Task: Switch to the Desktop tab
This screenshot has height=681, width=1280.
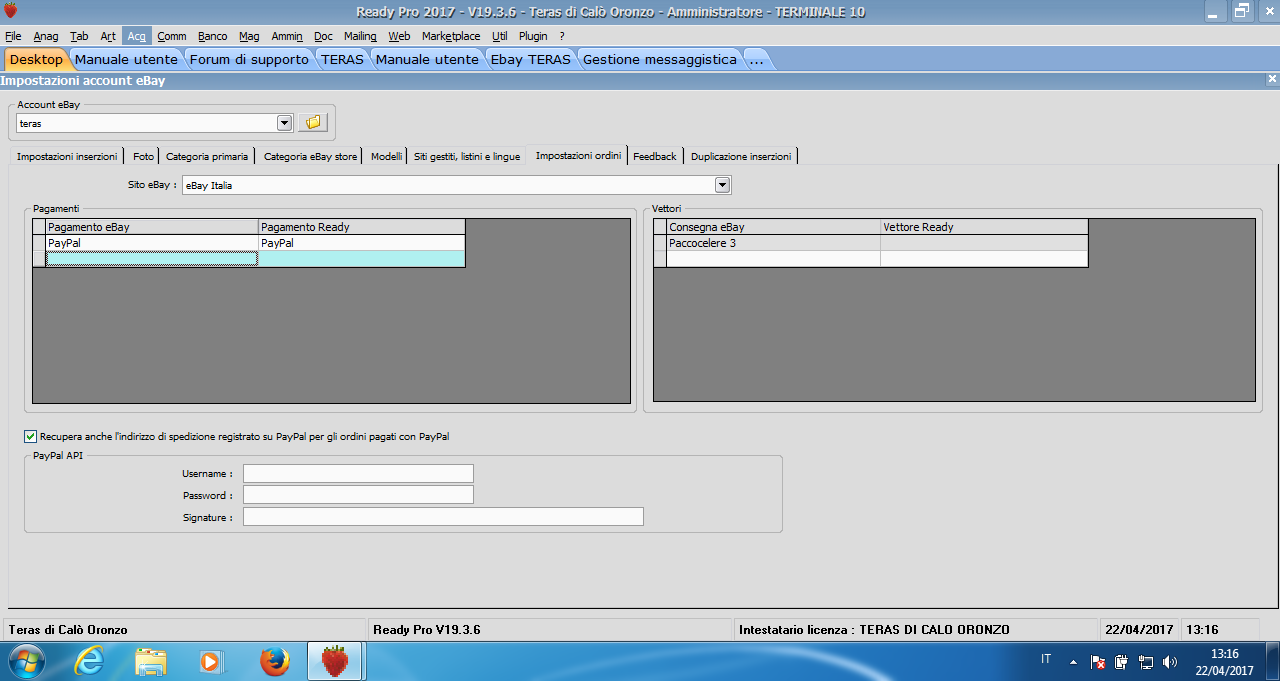Action: 36,60
